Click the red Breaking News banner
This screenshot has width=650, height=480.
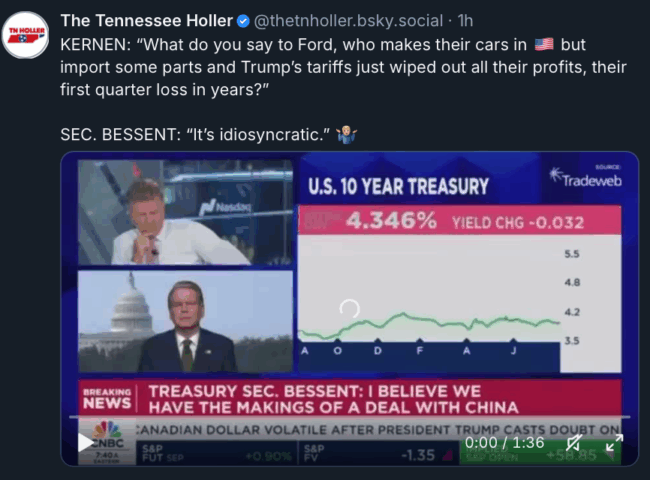pyautogui.click(x=349, y=398)
